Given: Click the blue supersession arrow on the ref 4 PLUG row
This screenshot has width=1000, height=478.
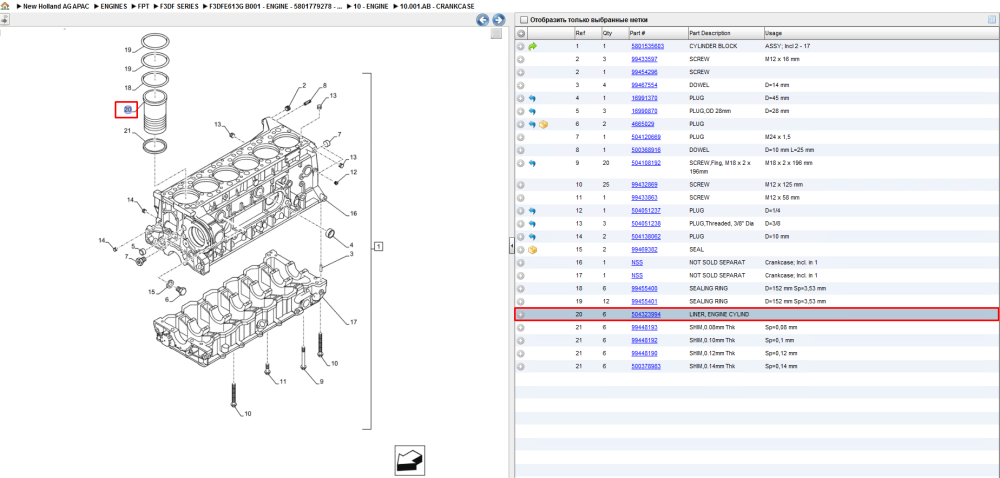Looking at the screenshot, I should (x=533, y=98).
